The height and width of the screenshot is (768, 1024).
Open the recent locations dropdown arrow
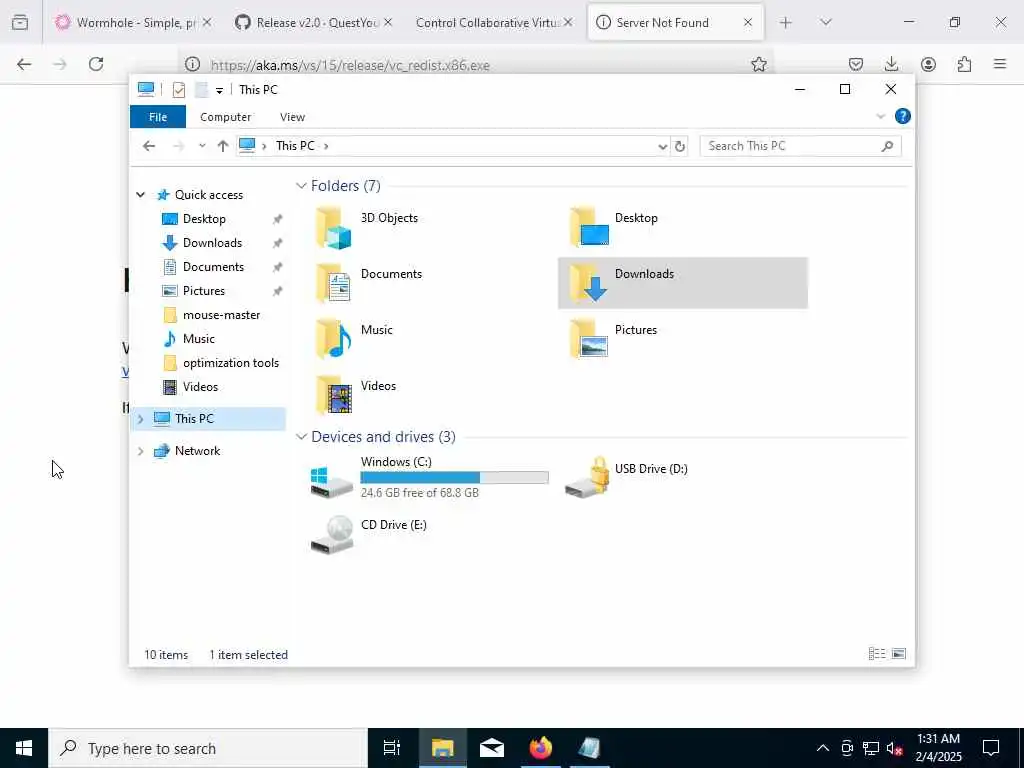point(202,146)
